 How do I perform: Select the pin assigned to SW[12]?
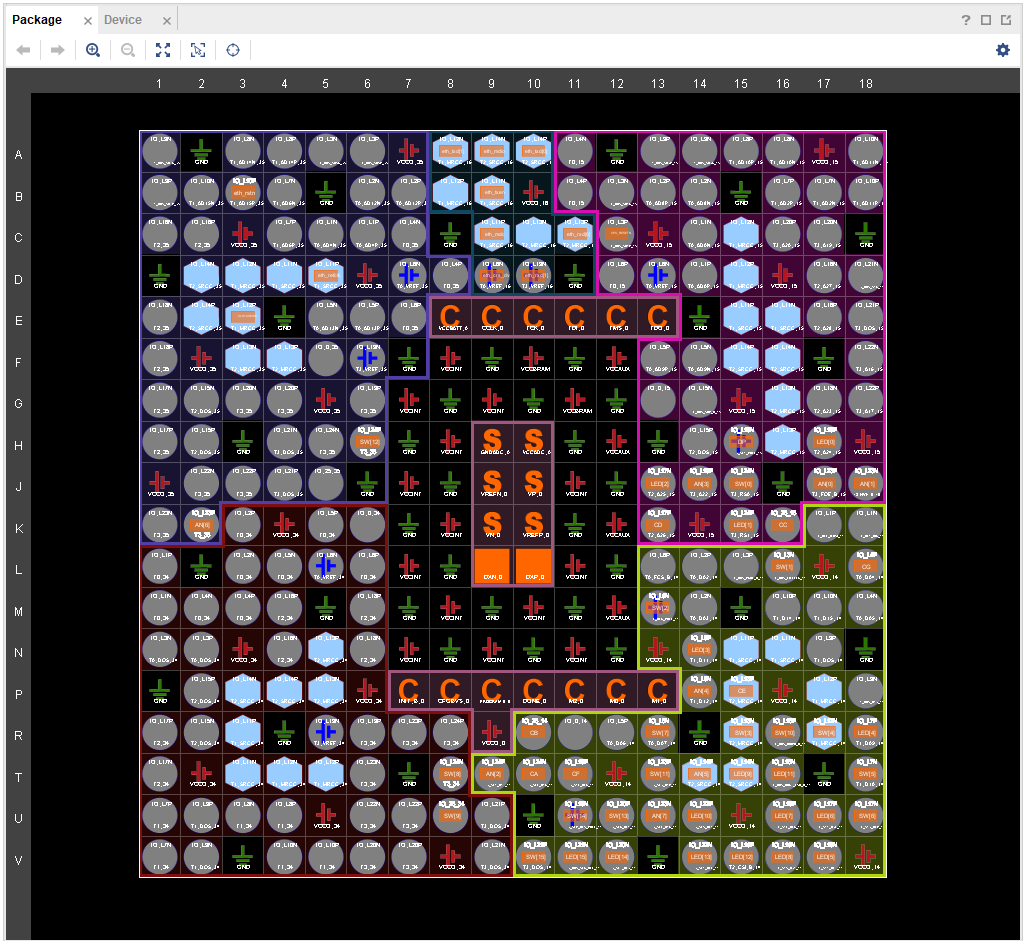point(367,442)
